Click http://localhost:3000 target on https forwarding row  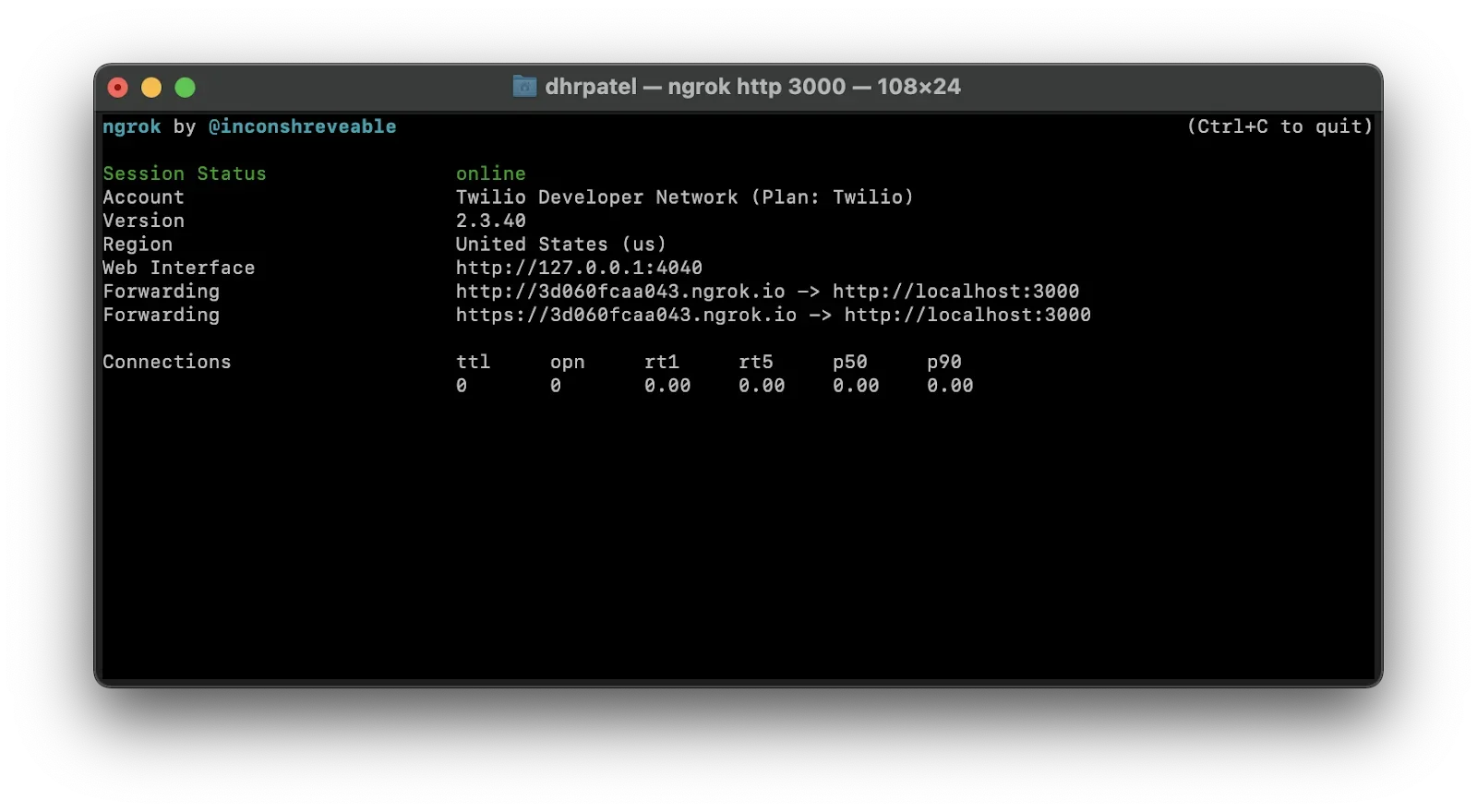click(967, 315)
